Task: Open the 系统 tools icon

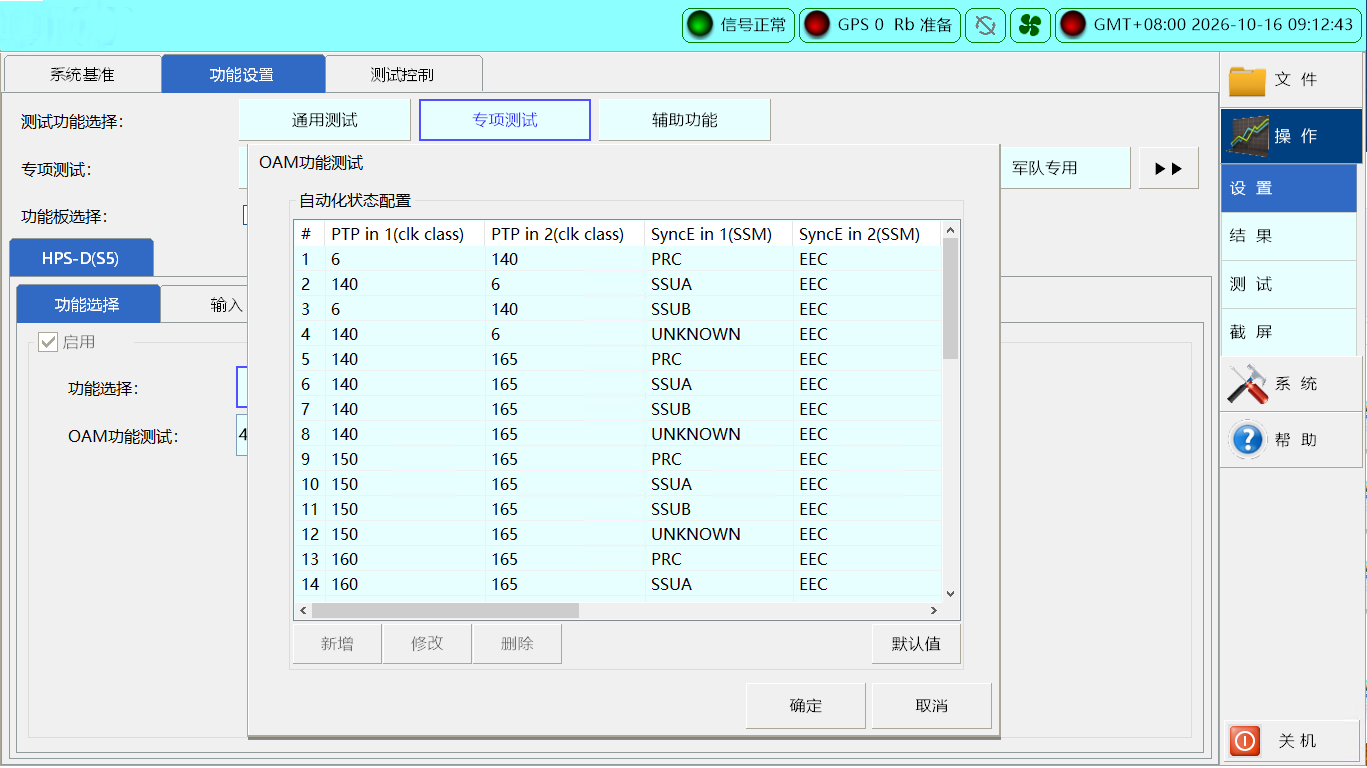Action: tap(1247, 384)
